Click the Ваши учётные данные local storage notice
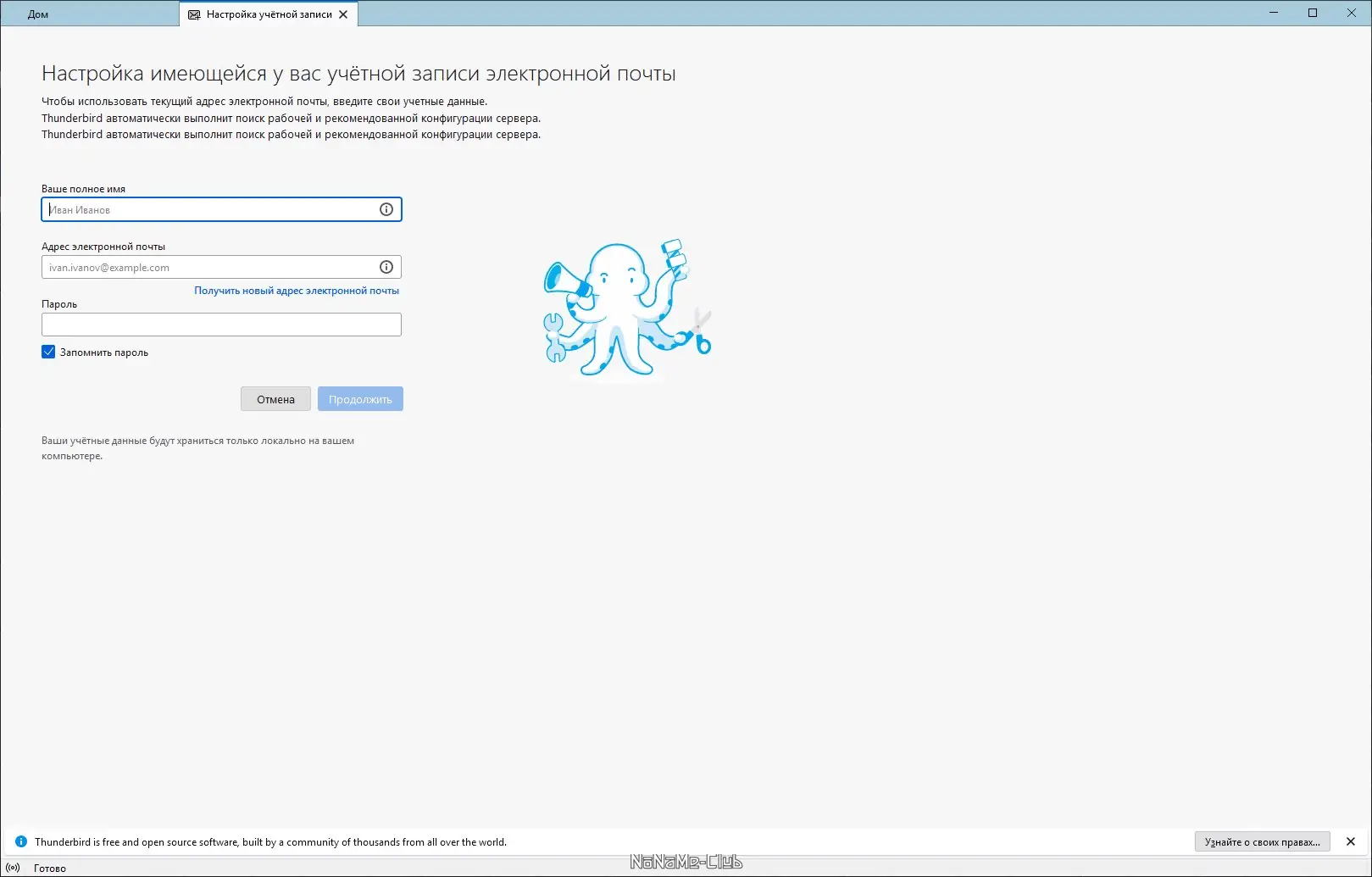Screen dimensions: 1372x877 [197, 448]
